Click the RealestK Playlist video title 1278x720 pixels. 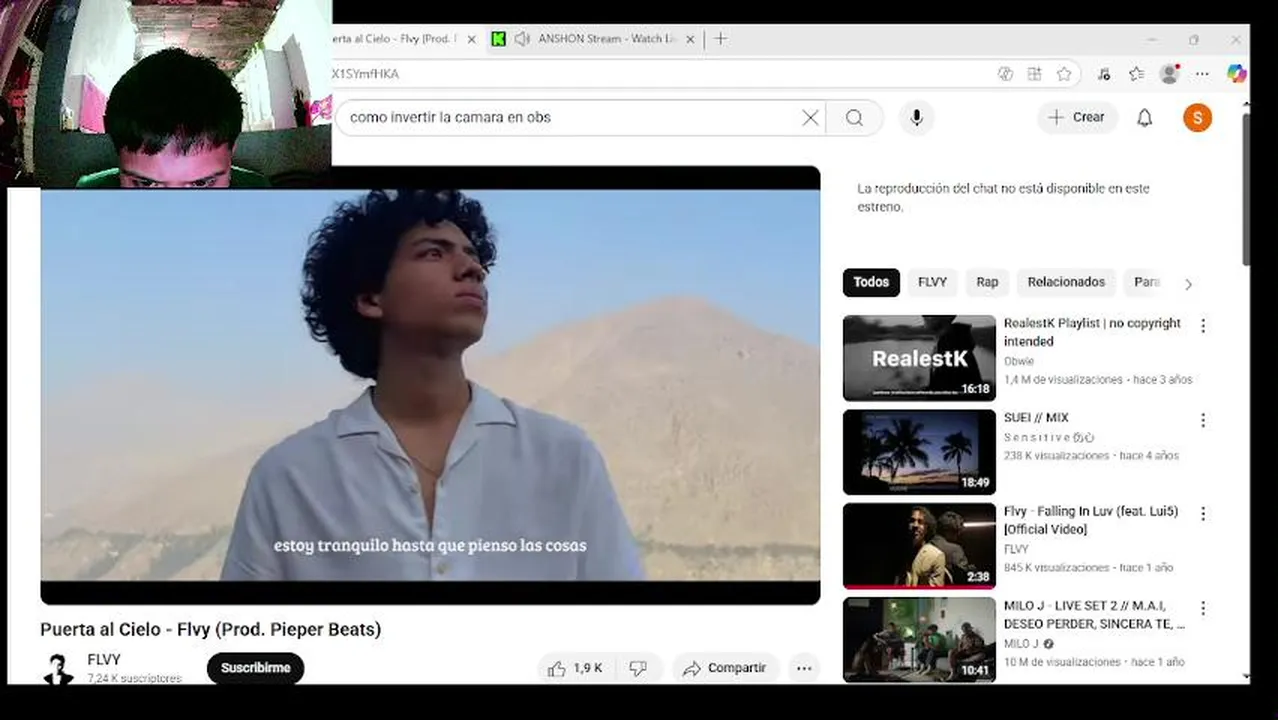click(x=1092, y=332)
